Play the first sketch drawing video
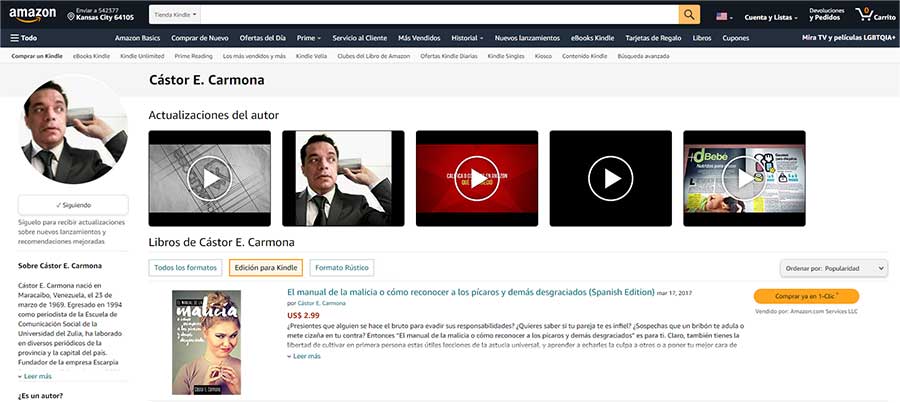The width and height of the screenshot is (900, 403). 210,179
